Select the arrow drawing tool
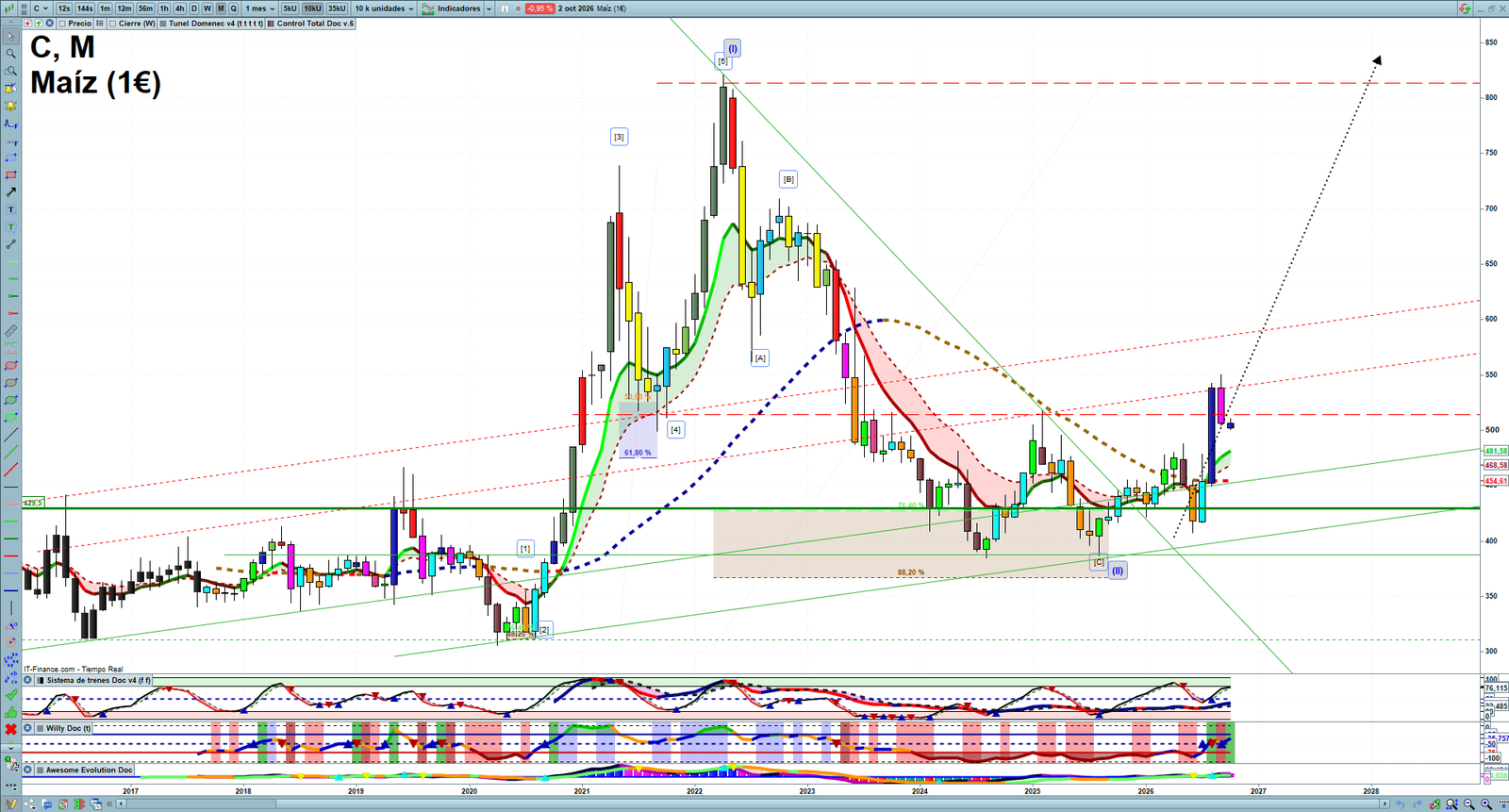Screen dimensions: 1509x812 click(11, 191)
